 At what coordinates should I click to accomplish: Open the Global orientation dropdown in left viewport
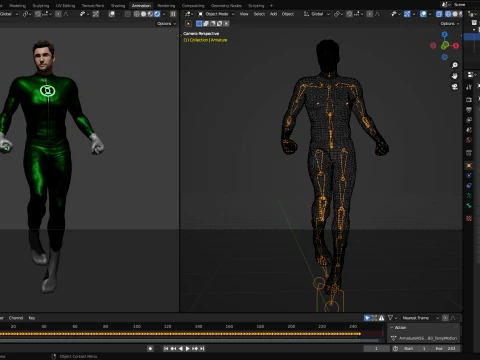tap(9, 14)
